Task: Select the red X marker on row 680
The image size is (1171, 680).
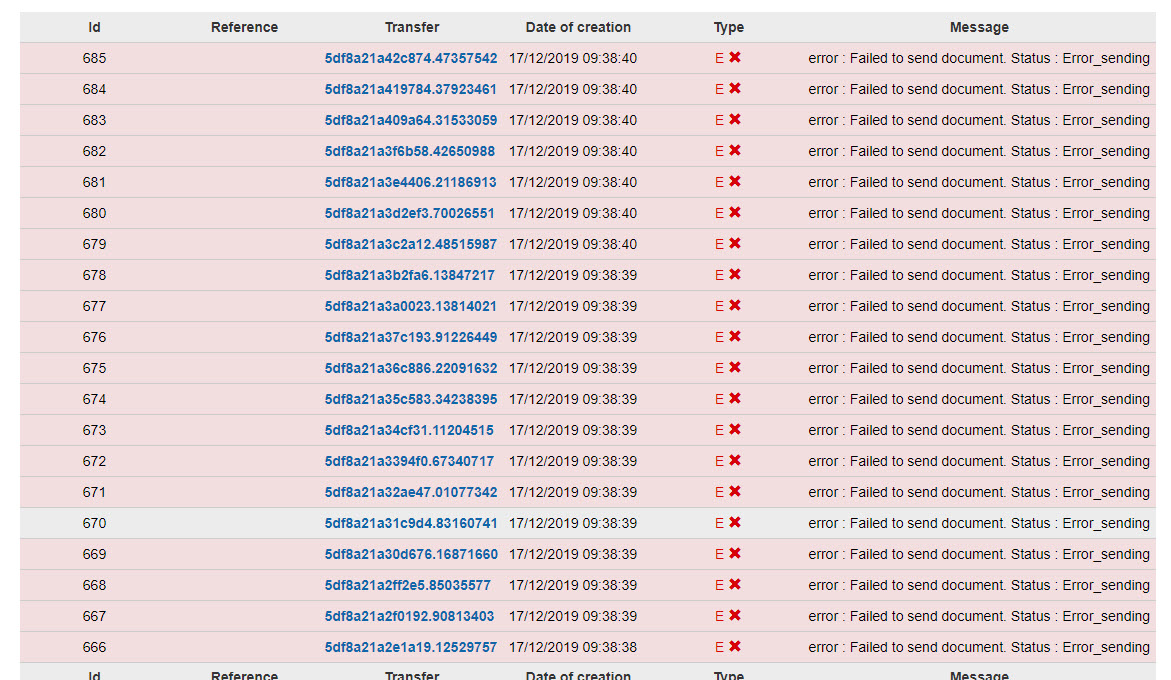Action: coord(735,213)
